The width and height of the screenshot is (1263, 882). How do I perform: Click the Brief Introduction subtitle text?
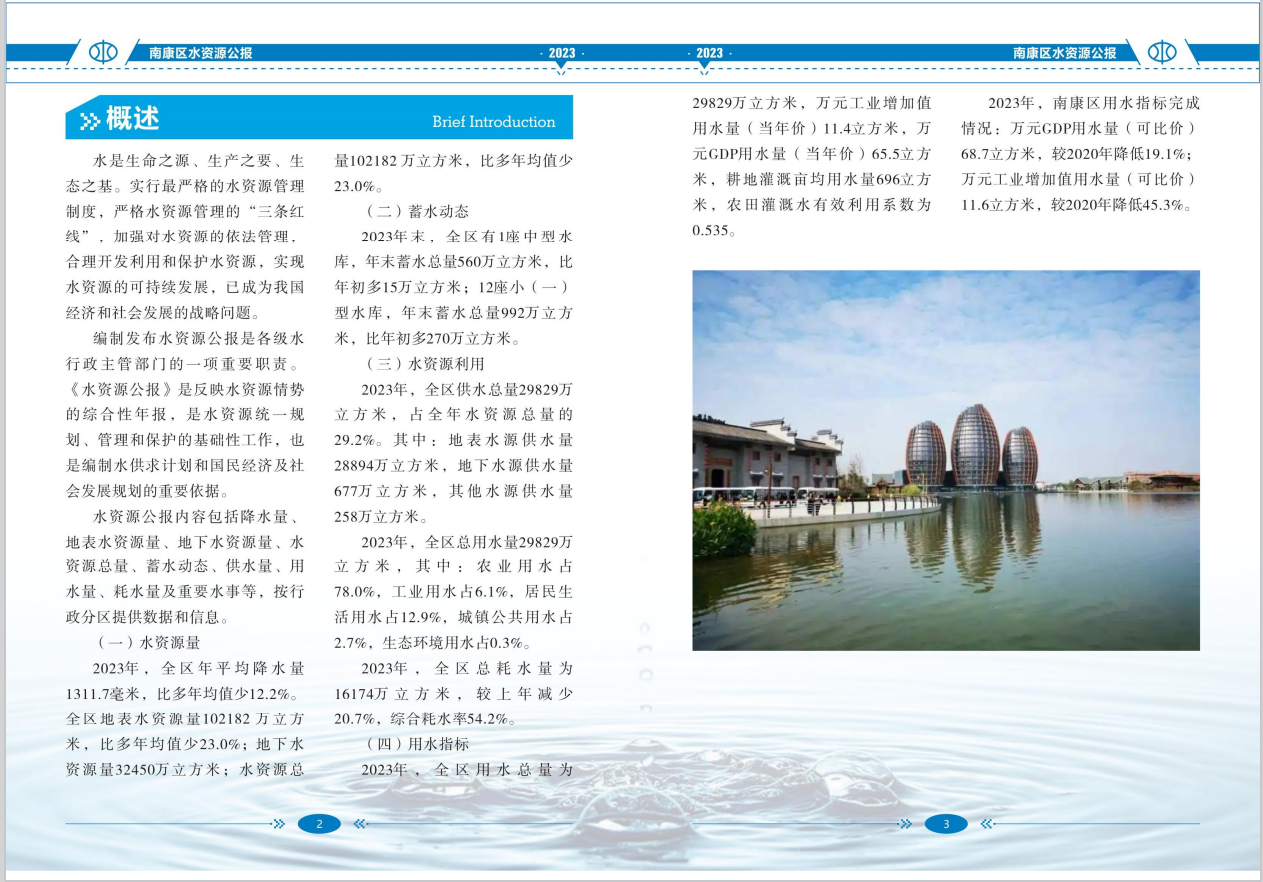pyautogui.click(x=493, y=122)
